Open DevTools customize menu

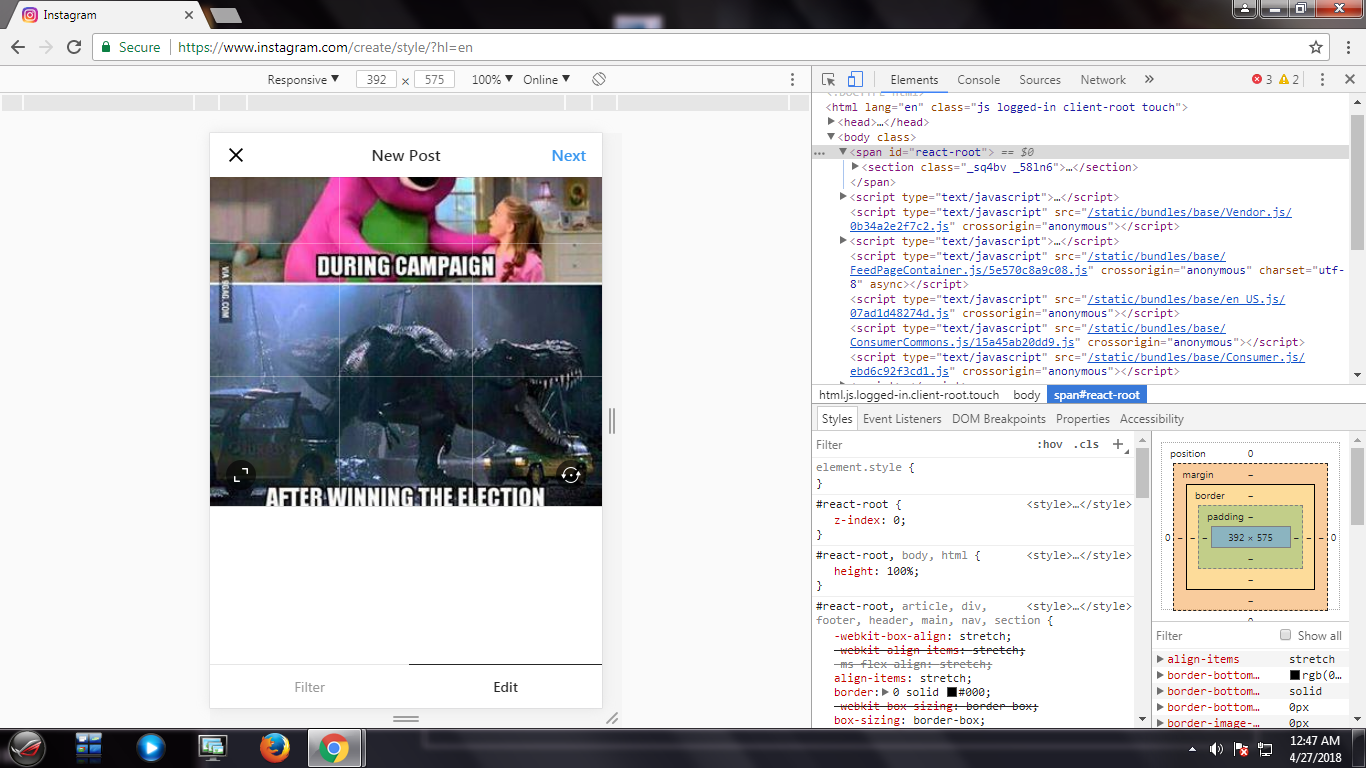pyautogui.click(x=1322, y=80)
